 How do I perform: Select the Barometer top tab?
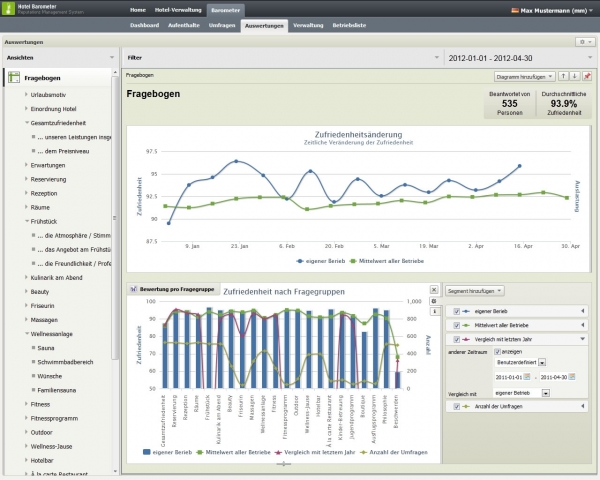pyautogui.click(x=226, y=10)
